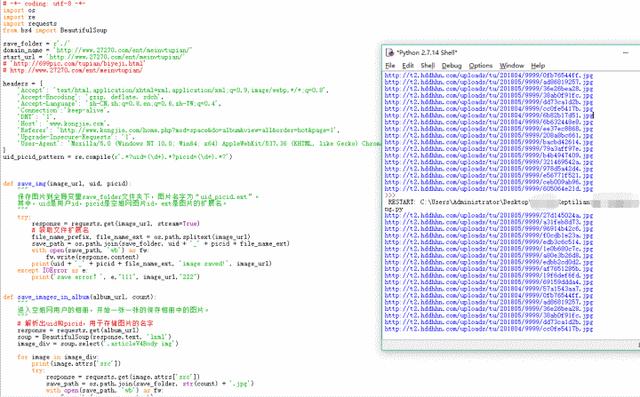
Task: Click the shell output URL ending ee37ec8868.jpg
Action: click(489, 129)
